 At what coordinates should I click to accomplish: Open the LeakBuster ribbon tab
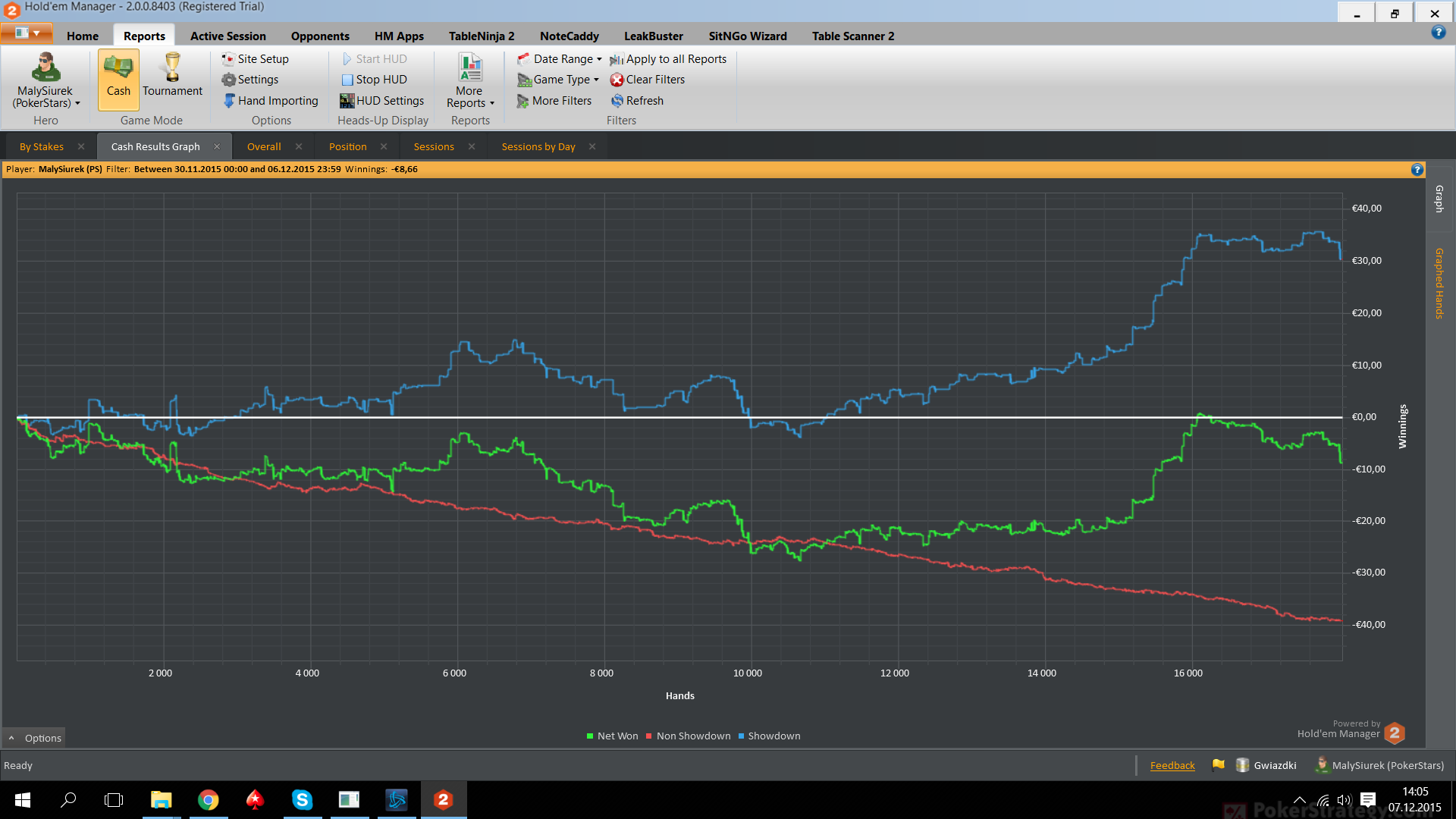tap(654, 36)
